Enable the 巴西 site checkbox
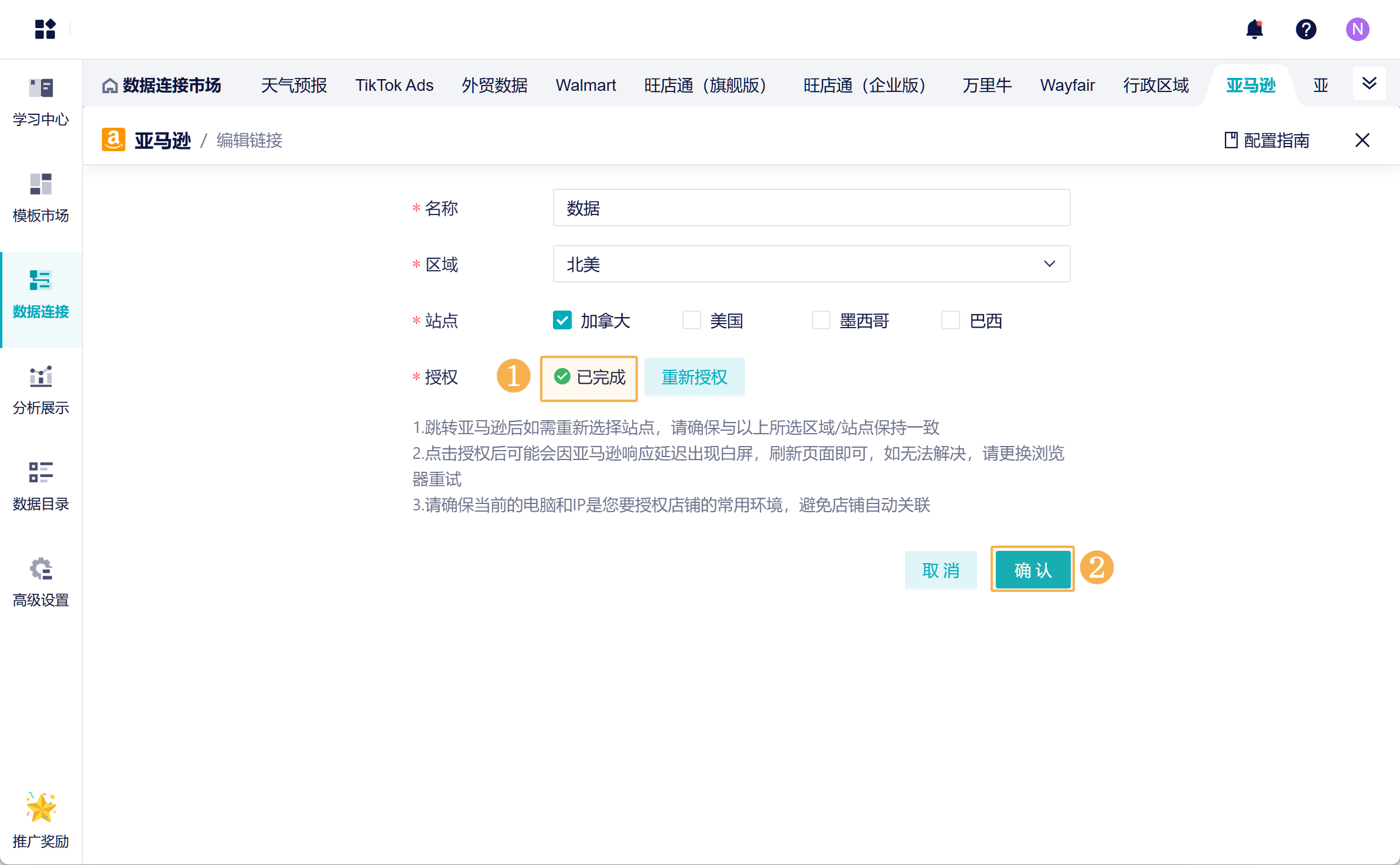Image resolution: width=1400 pixels, height=865 pixels. coord(951,320)
